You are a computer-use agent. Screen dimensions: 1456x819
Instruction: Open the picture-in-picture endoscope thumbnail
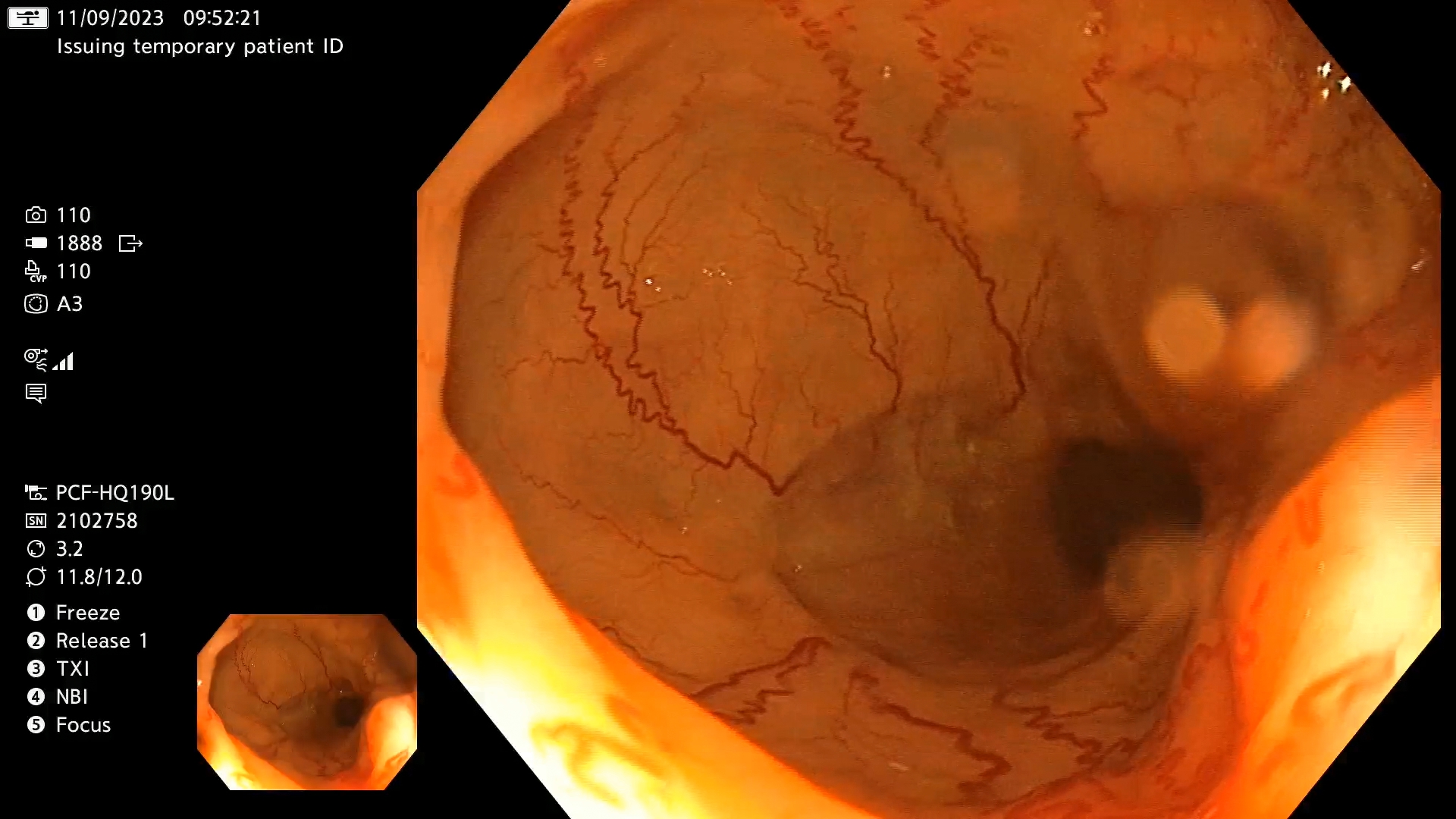point(307,702)
